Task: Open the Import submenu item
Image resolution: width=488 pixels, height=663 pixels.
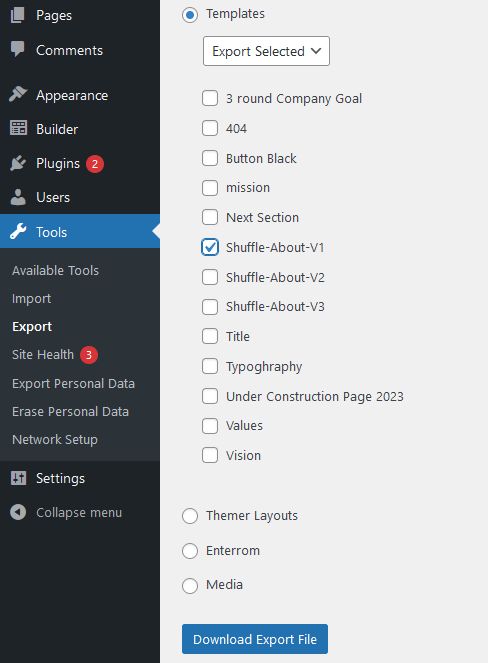Action: tap(31, 299)
